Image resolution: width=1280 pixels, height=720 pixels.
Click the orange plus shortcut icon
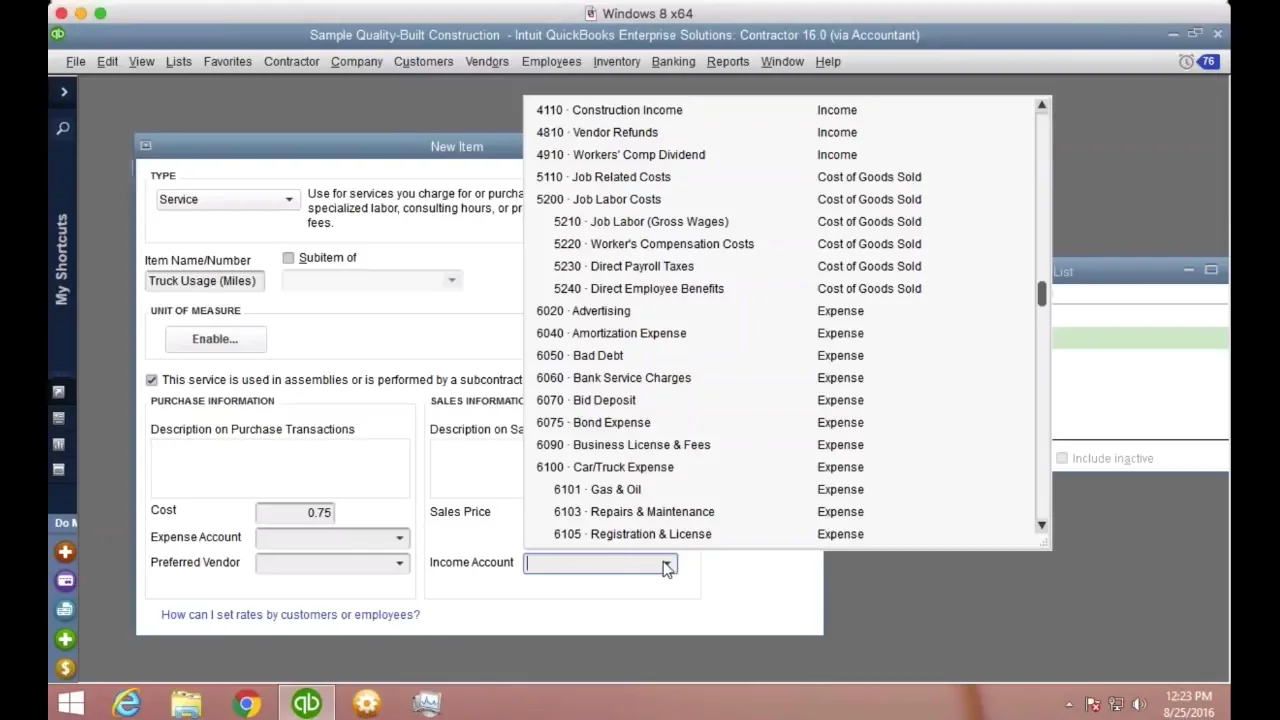coord(65,552)
